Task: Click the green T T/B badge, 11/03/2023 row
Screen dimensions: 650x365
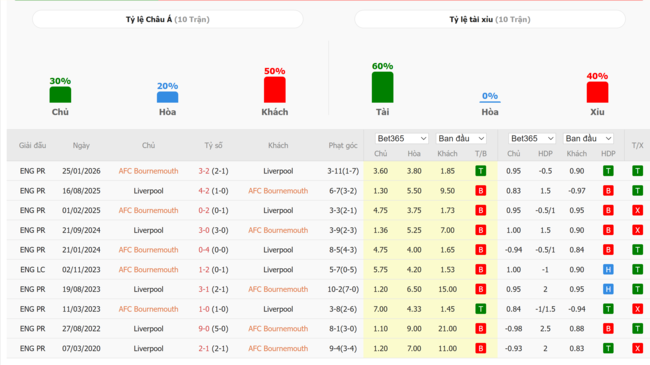Action: pyautogui.click(x=480, y=309)
